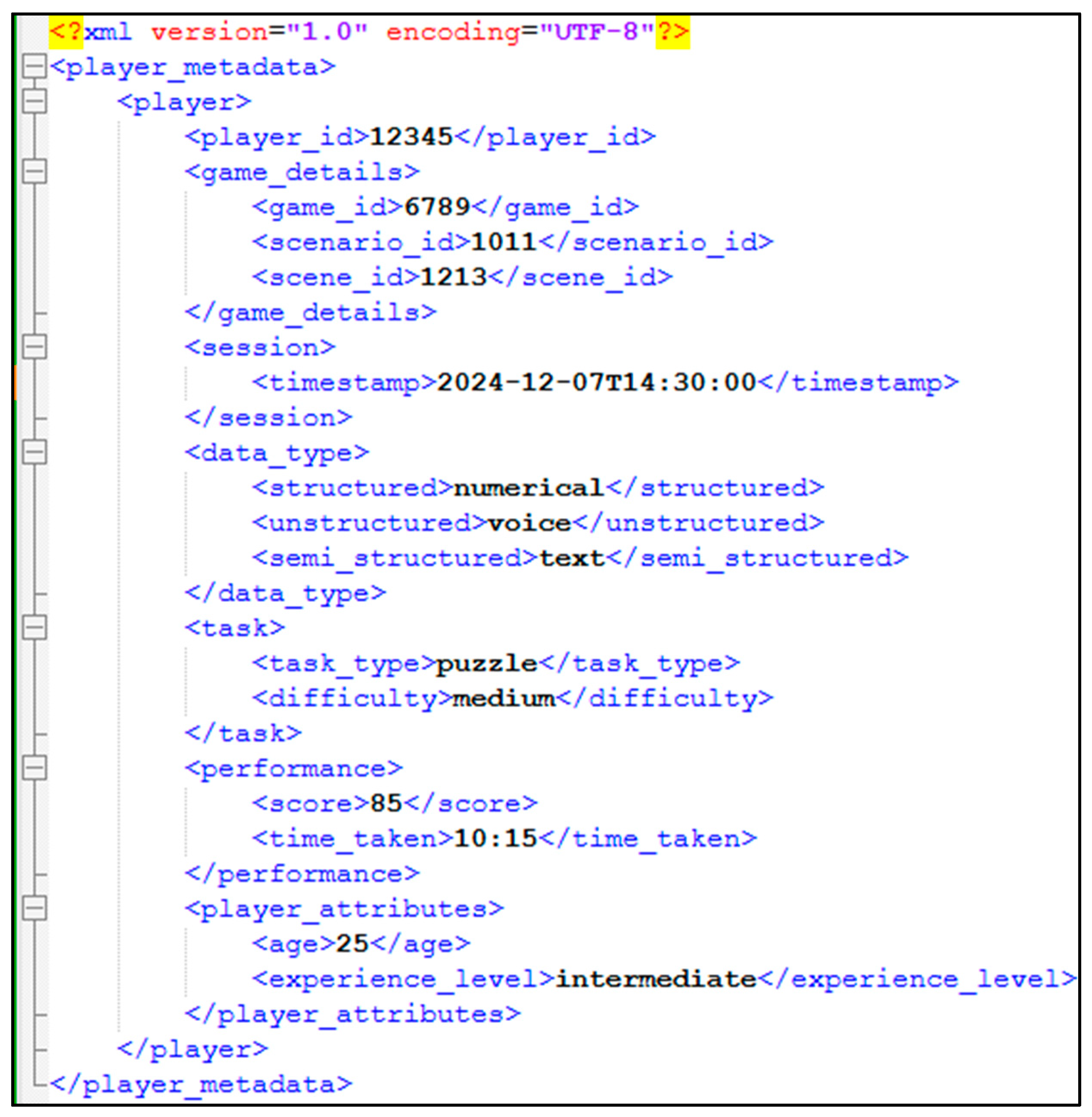1092x1117 pixels.
Task: Click the opening <player_metadata> tag
Action: point(193,67)
